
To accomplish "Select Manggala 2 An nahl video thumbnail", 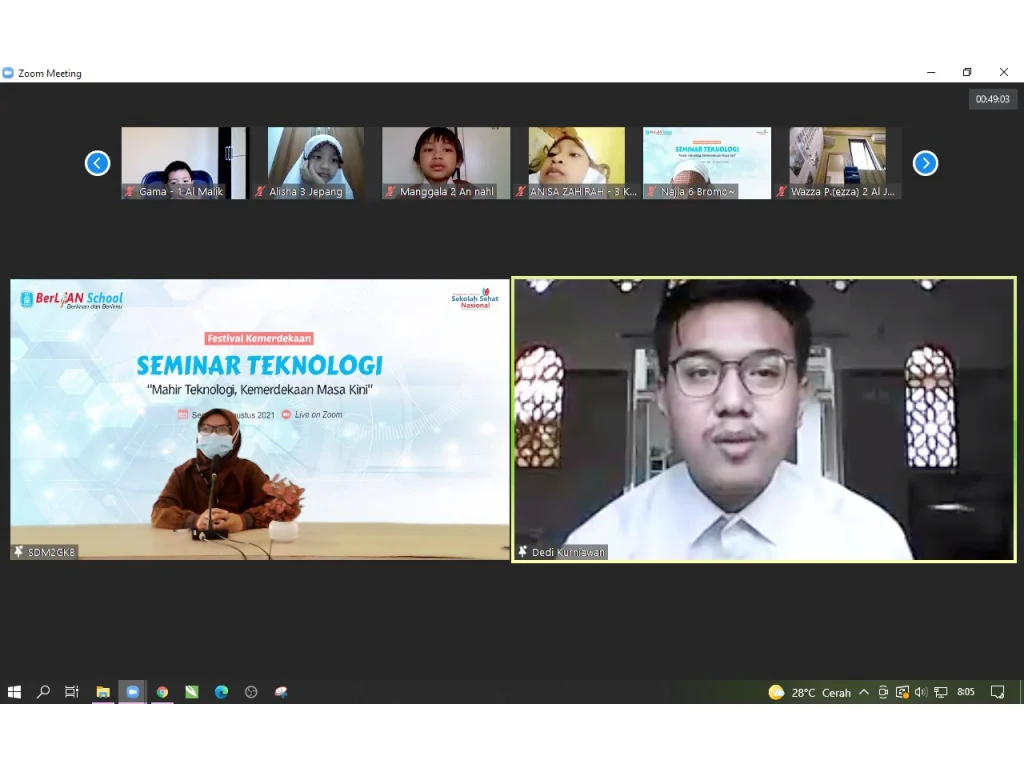I will pos(446,162).
